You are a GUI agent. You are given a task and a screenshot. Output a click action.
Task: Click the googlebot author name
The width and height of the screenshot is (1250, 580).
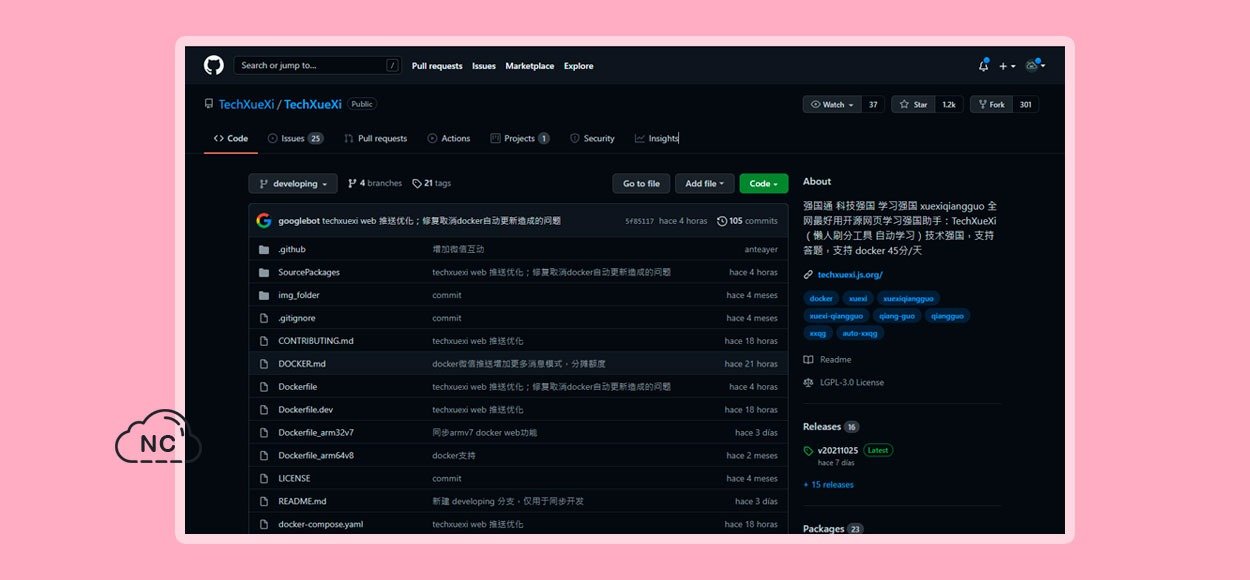[298, 221]
